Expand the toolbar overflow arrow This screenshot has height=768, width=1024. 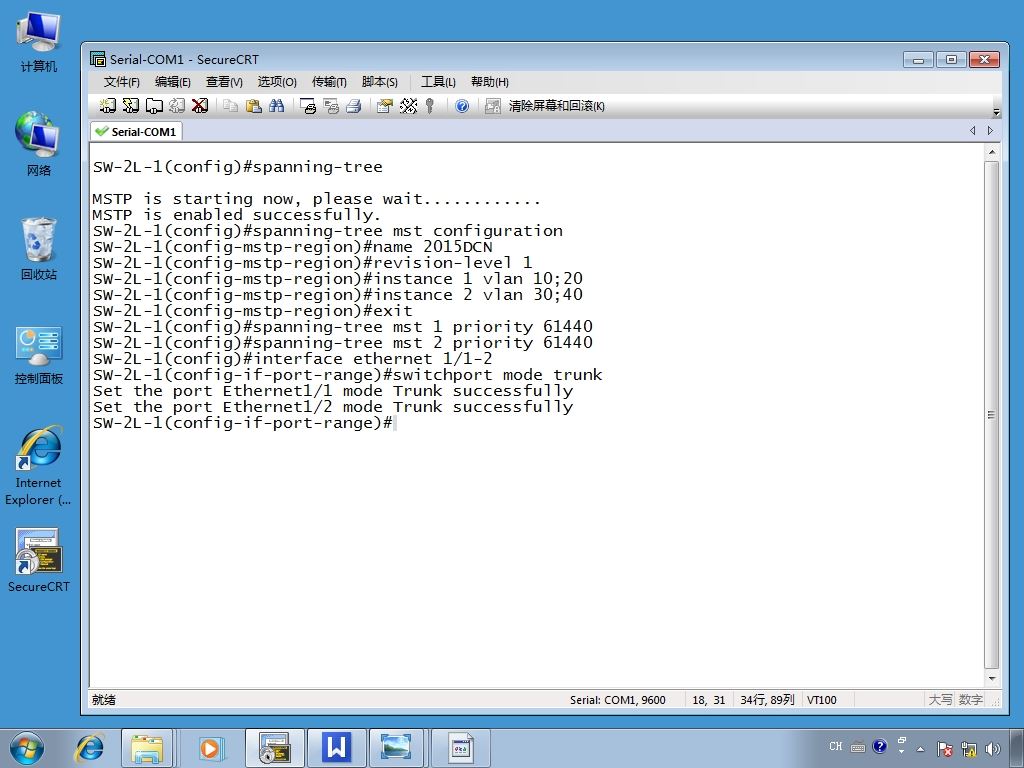(996, 111)
